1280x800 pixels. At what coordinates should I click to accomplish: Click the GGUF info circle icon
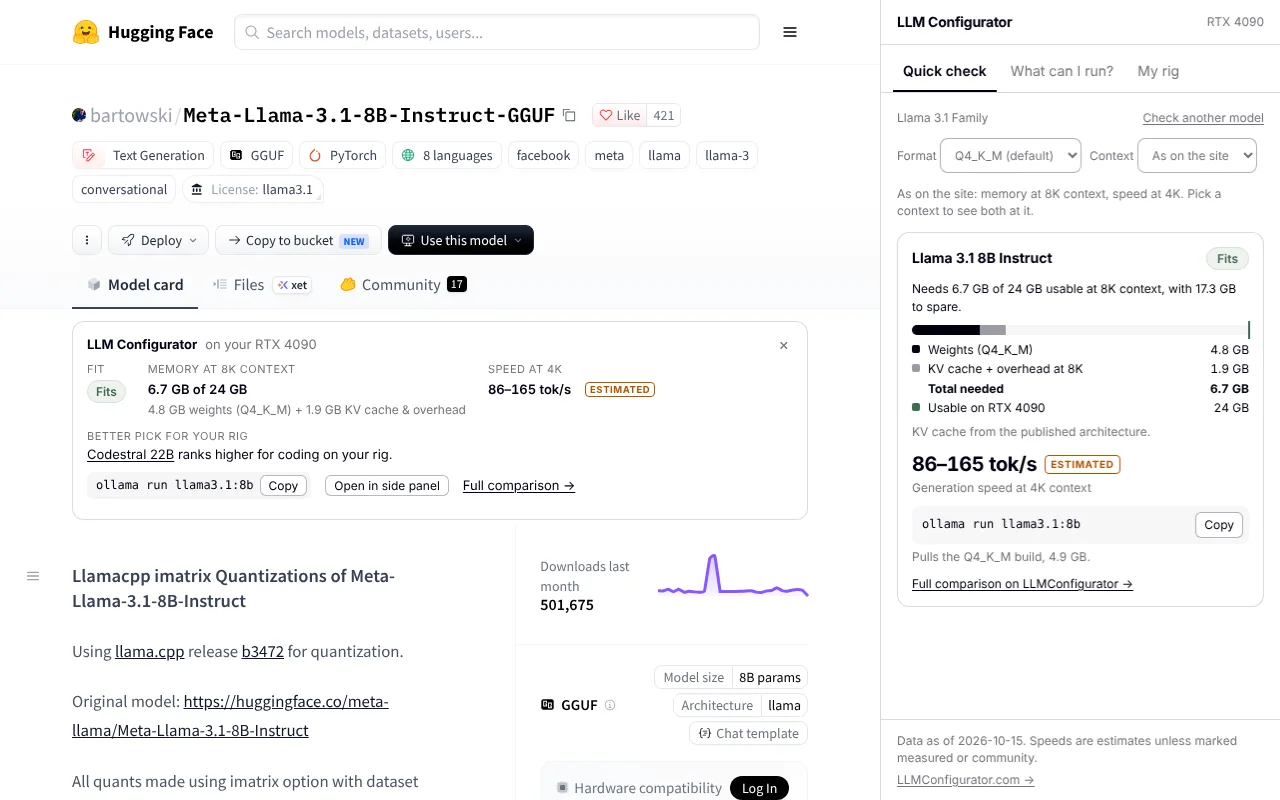[610, 705]
